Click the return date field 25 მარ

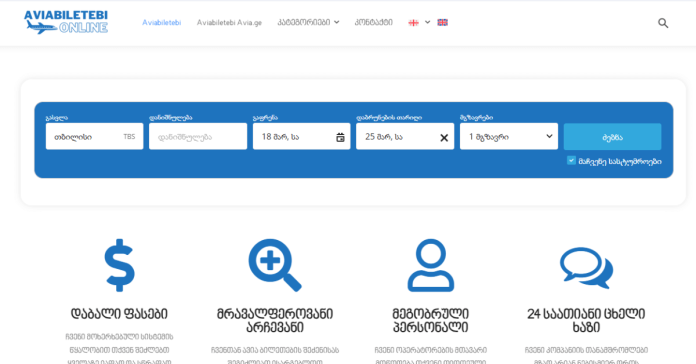[405, 136]
